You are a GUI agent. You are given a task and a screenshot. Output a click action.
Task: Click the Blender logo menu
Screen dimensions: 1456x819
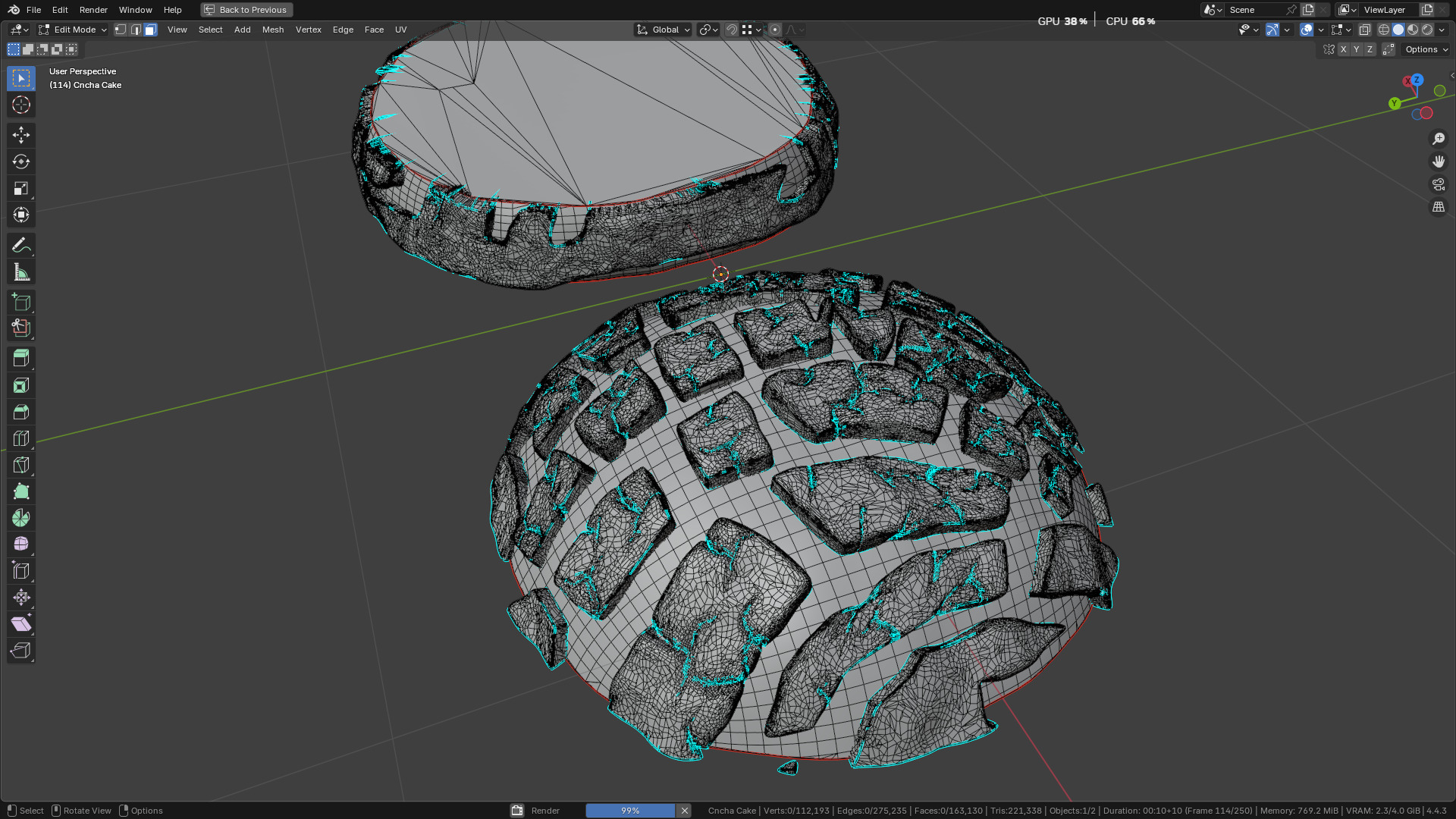(14, 10)
